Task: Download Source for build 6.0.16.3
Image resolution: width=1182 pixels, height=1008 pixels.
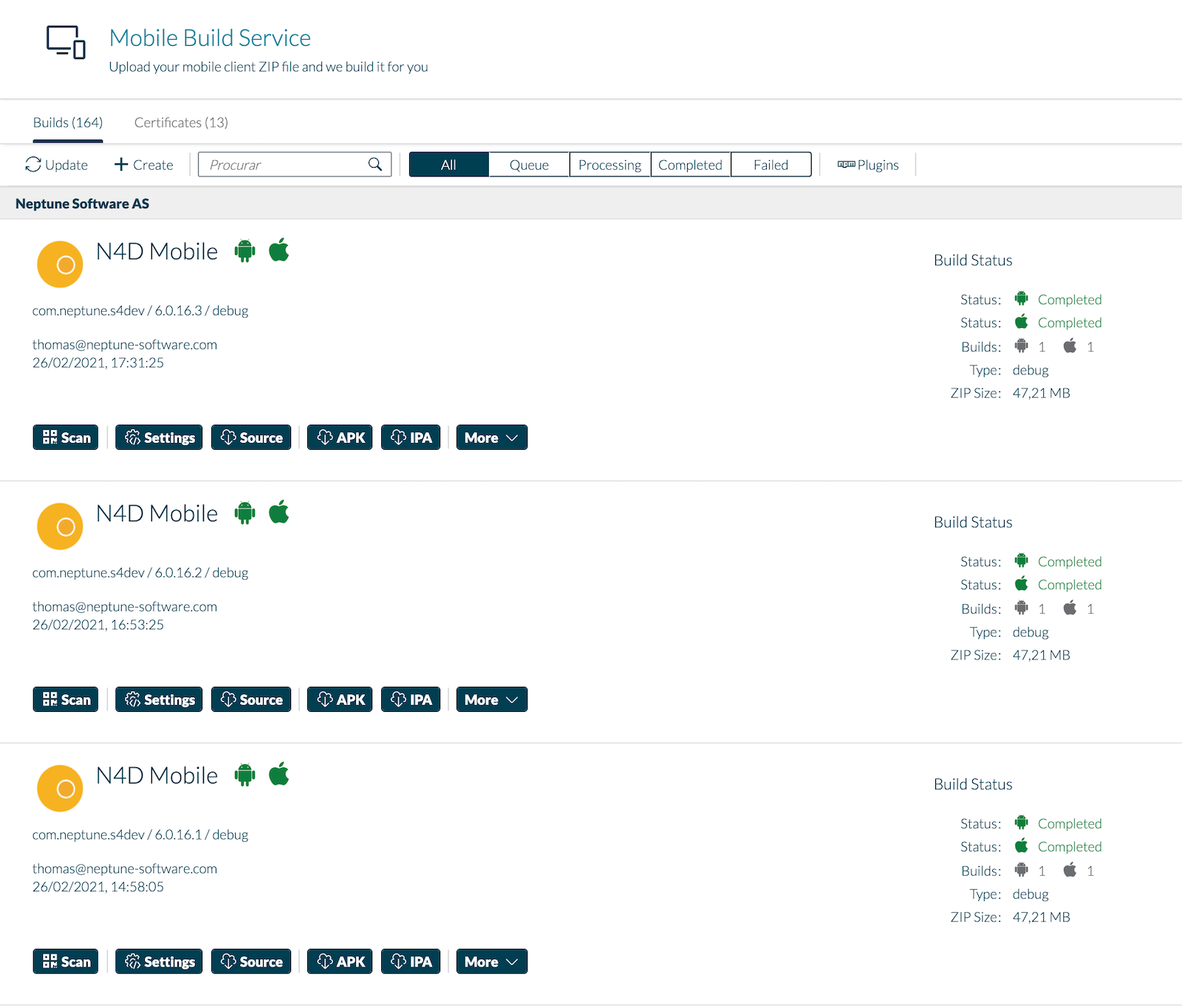Action: coord(251,437)
